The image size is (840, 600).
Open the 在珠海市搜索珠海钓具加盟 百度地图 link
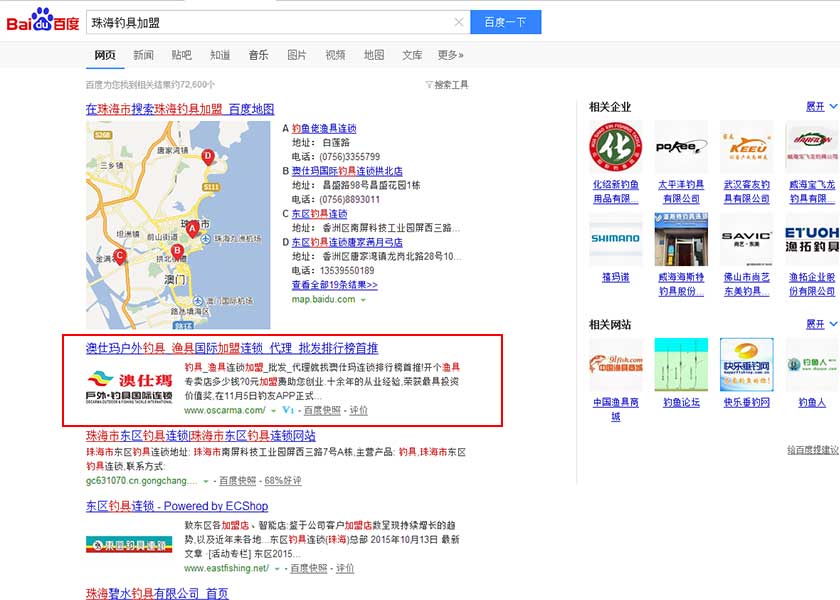click(x=180, y=109)
